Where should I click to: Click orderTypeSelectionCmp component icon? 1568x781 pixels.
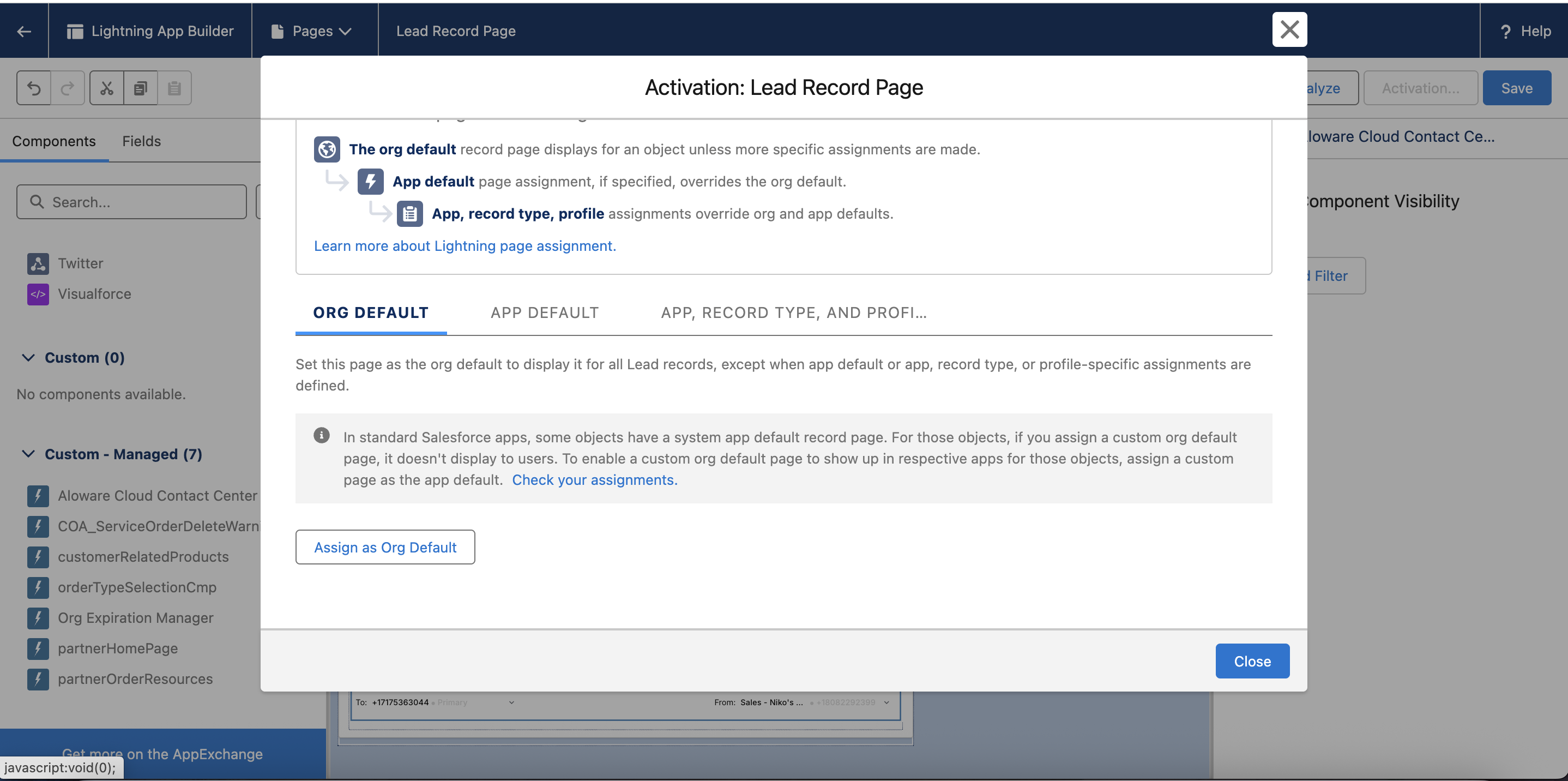[x=38, y=587]
